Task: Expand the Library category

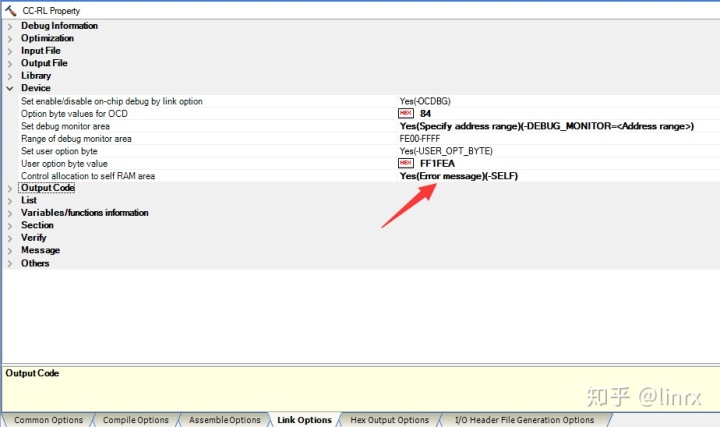Action: tap(10, 76)
